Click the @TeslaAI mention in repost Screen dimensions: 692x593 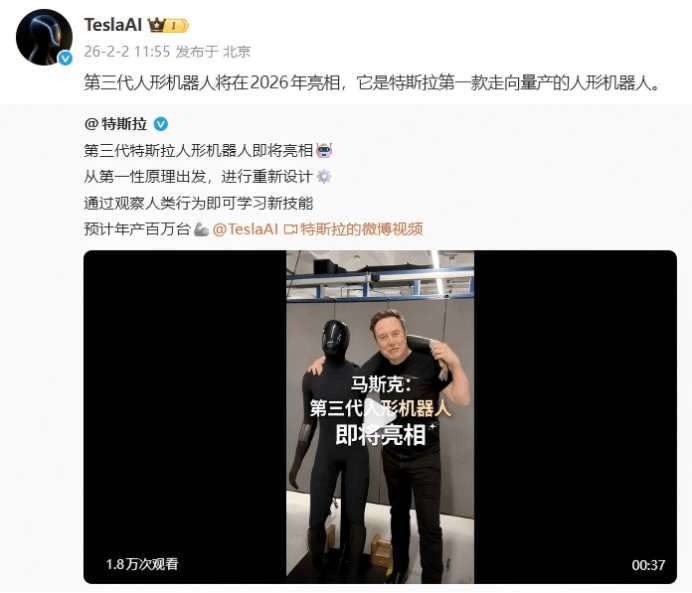[x=245, y=229]
